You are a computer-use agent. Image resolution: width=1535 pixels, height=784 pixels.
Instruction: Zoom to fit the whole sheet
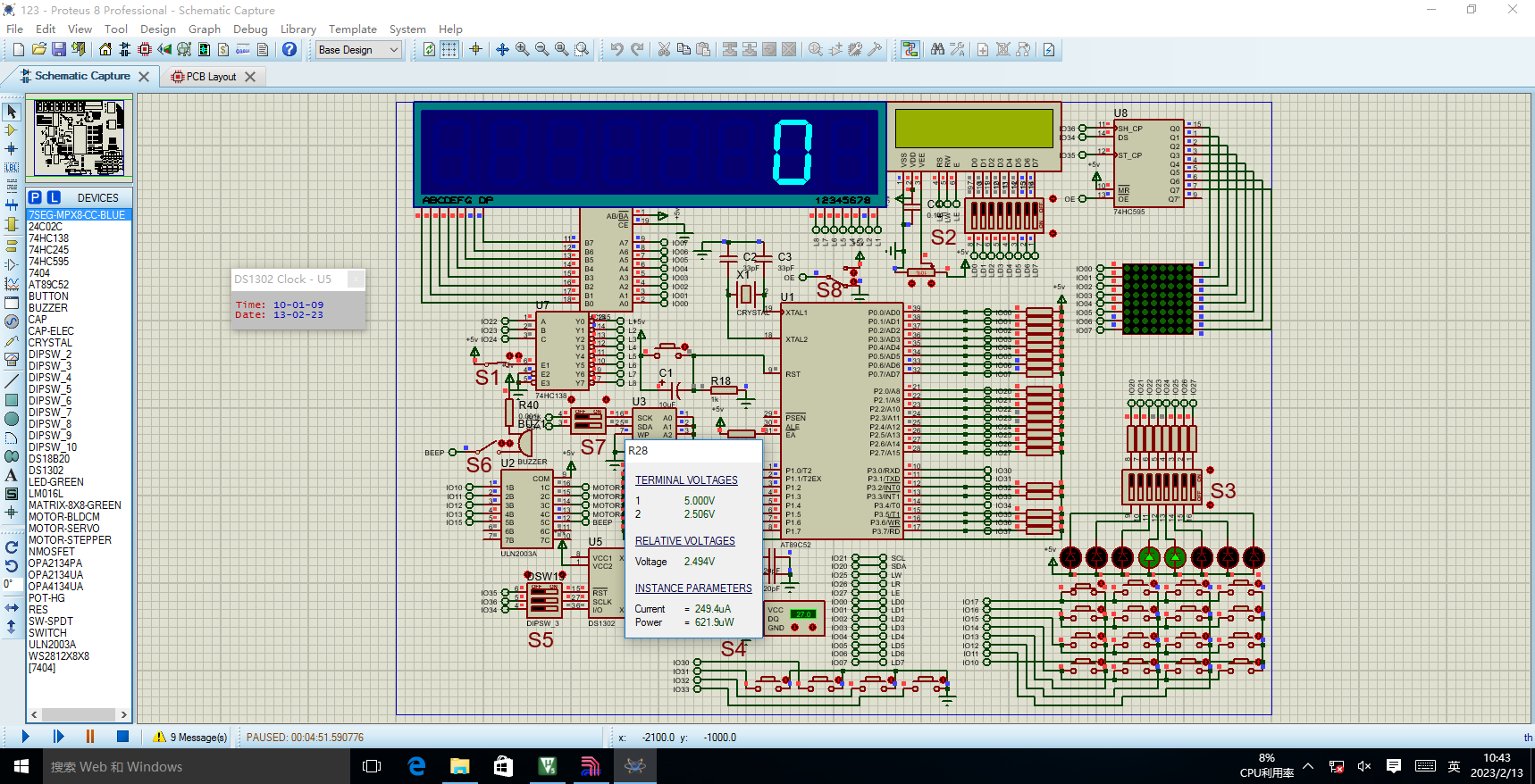[x=561, y=50]
